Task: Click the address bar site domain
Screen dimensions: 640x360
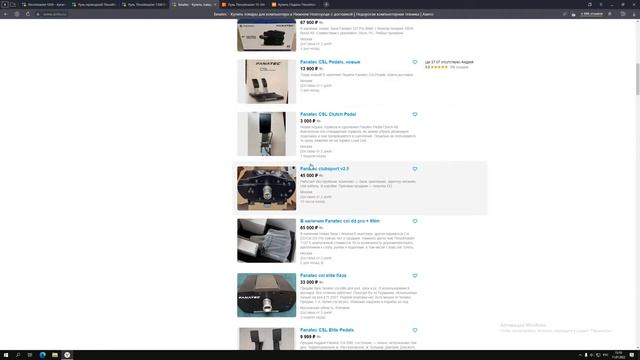Action: [x=55, y=14]
